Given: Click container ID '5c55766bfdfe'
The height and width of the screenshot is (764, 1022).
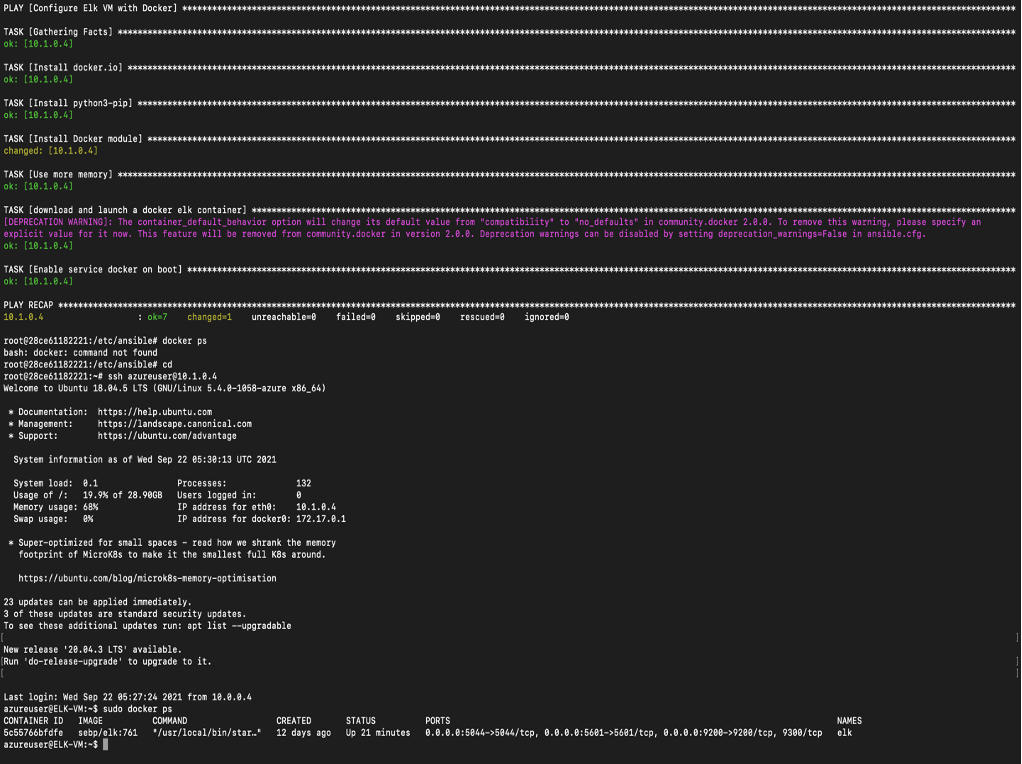Looking at the screenshot, I should click(x=33, y=733).
